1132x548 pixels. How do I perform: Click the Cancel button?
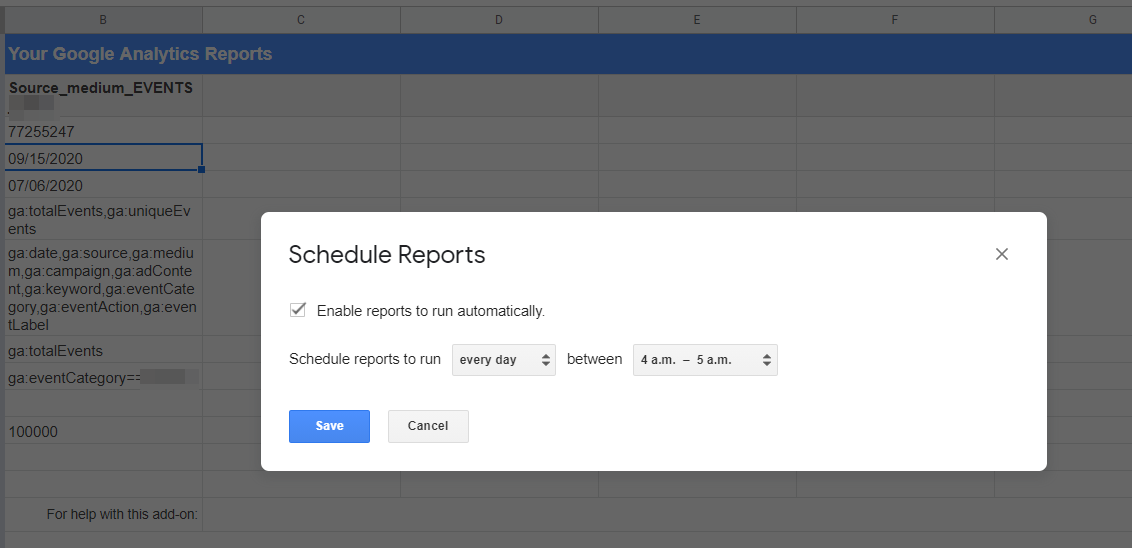click(428, 426)
